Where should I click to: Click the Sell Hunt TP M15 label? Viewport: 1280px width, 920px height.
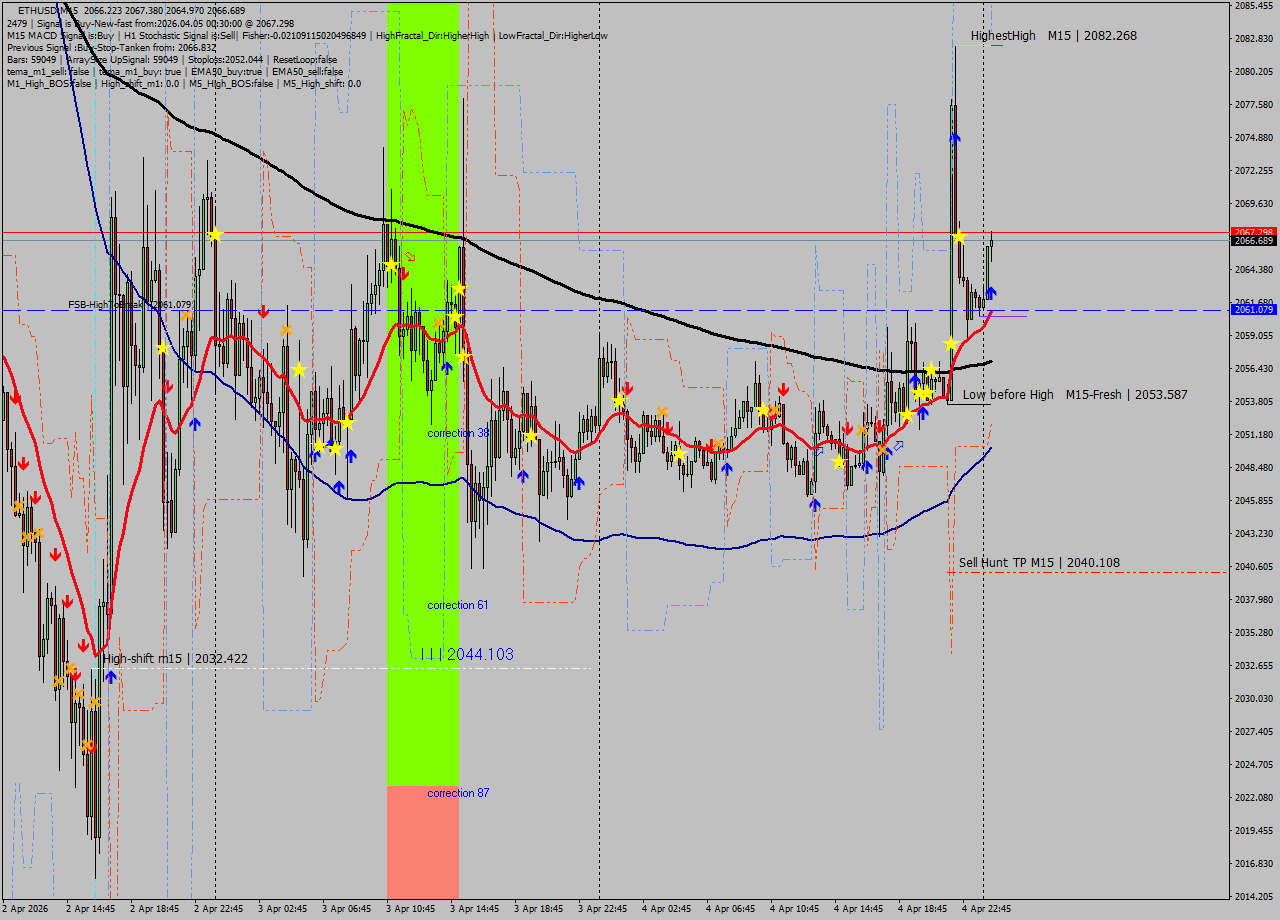pyautogui.click(x=1038, y=563)
